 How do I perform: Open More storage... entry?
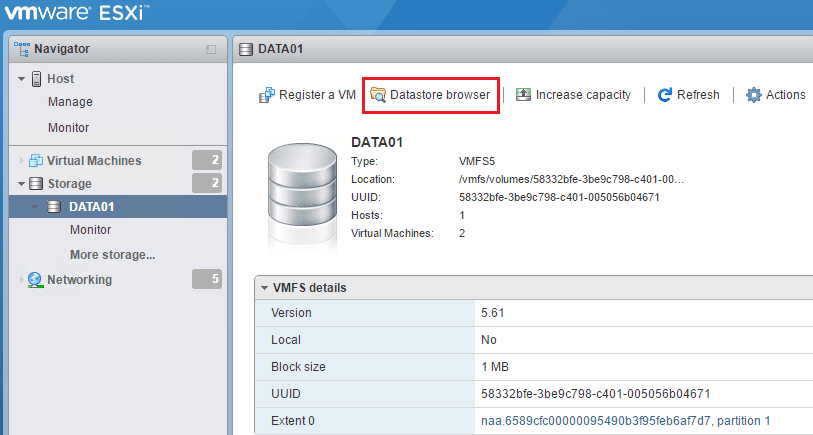coord(113,255)
